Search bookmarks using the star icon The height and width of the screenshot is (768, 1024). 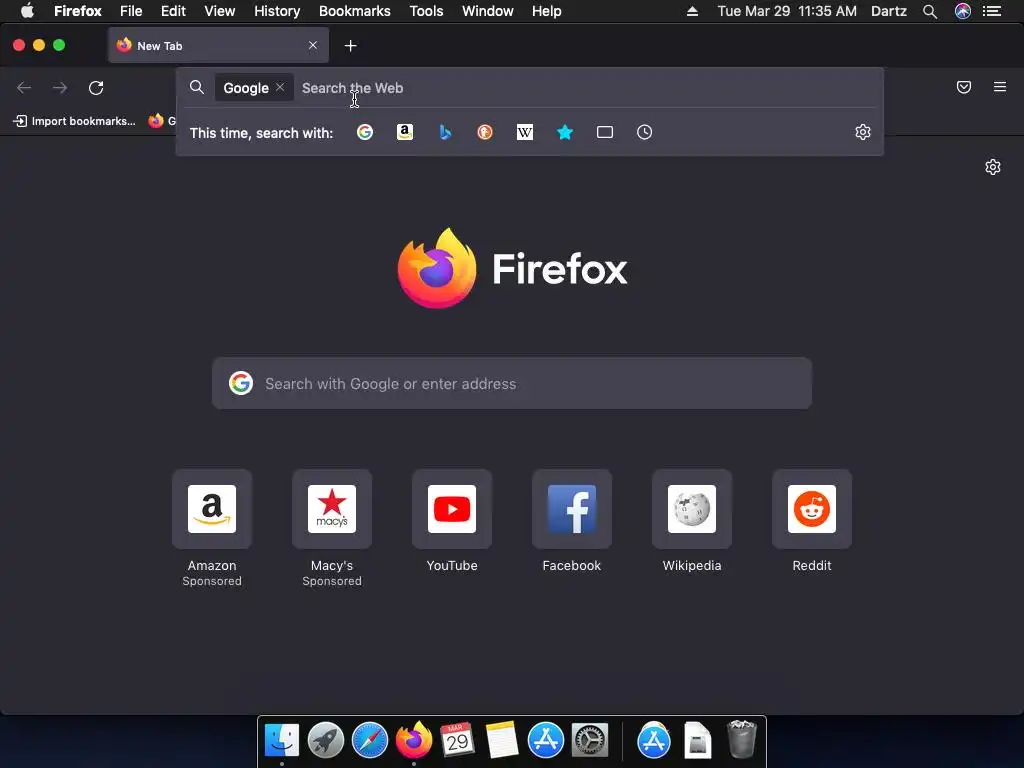pyautogui.click(x=565, y=133)
